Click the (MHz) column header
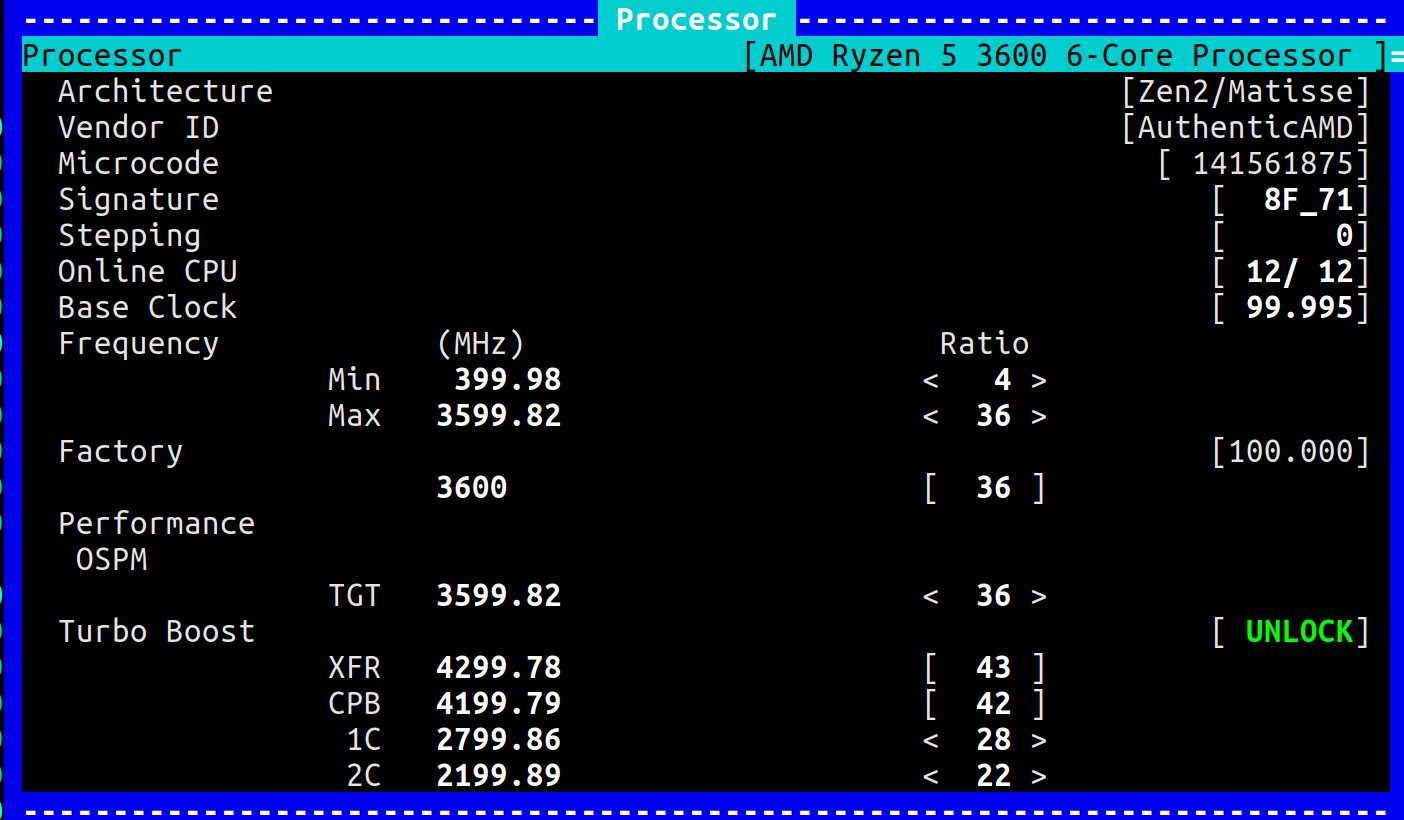The width and height of the screenshot is (1404, 820). pyautogui.click(x=480, y=343)
